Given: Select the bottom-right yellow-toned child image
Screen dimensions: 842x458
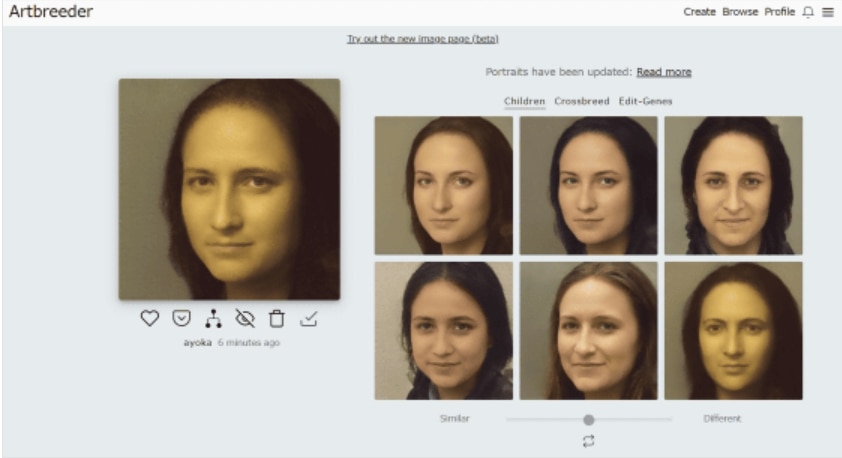Looking at the screenshot, I should pyautogui.click(x=734, y=331).
